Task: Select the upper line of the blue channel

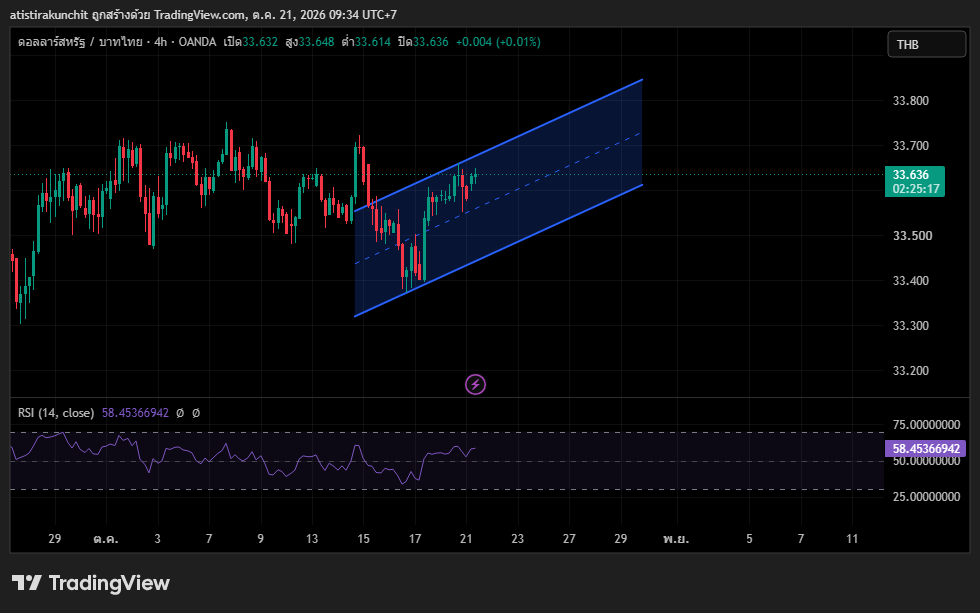Action: pos(499,145)
